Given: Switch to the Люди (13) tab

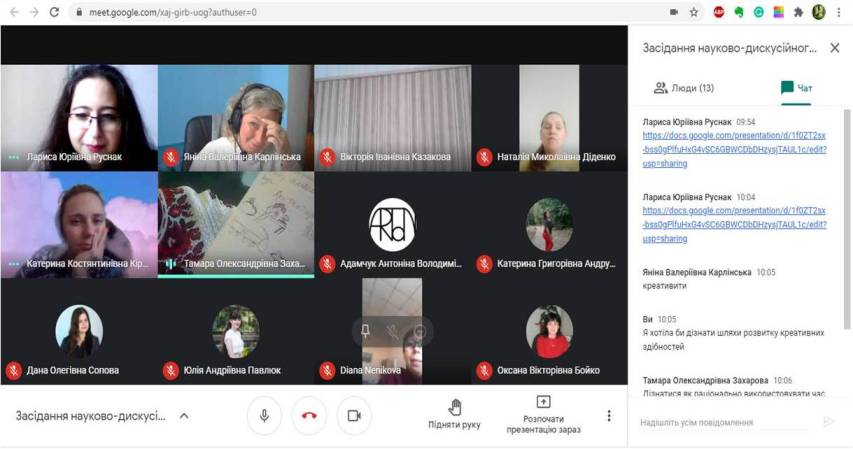Looking at the screenshot, I should [683, 88].
